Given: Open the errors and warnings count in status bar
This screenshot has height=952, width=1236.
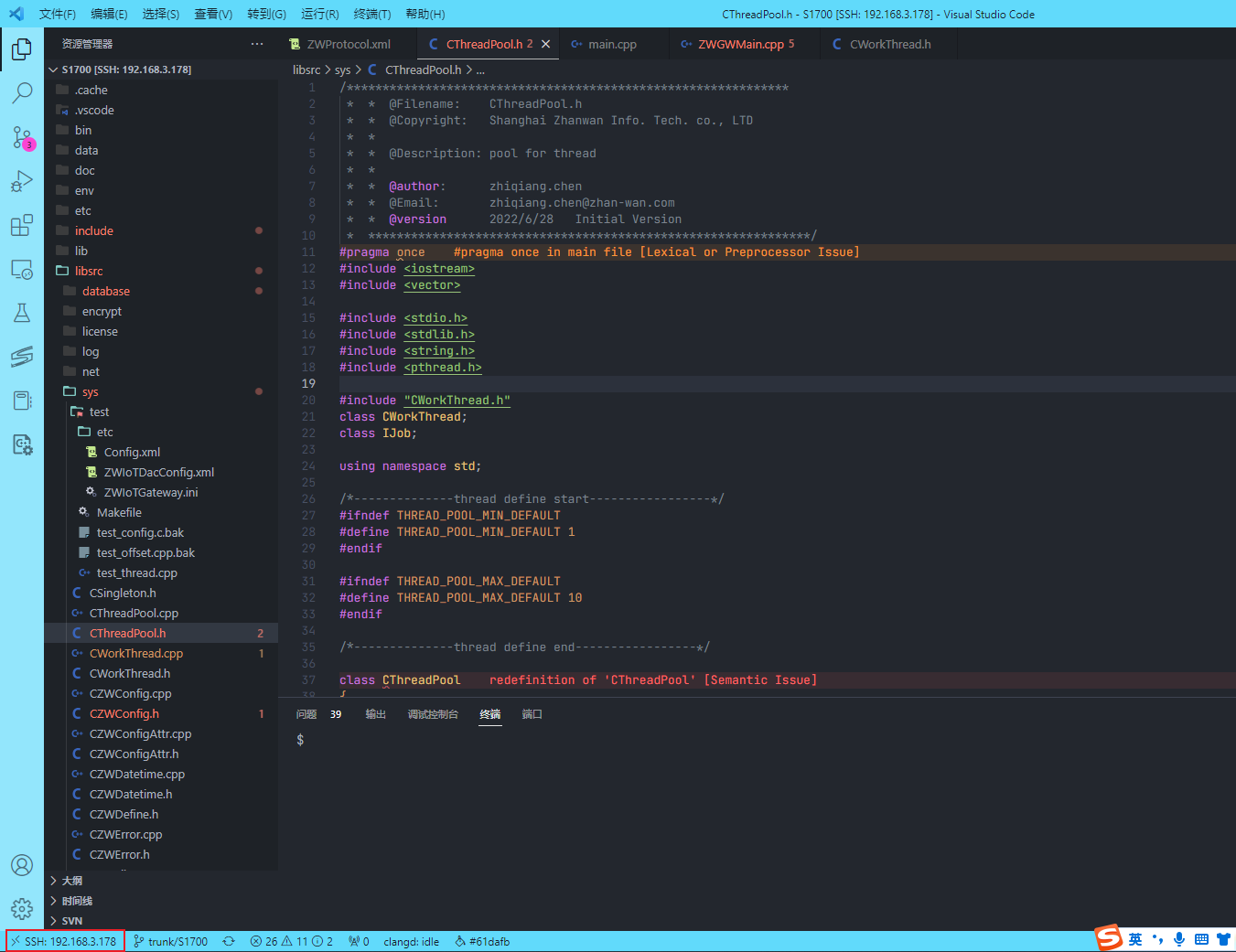Looking at the screenshot, I should click(x=292, y=941).
